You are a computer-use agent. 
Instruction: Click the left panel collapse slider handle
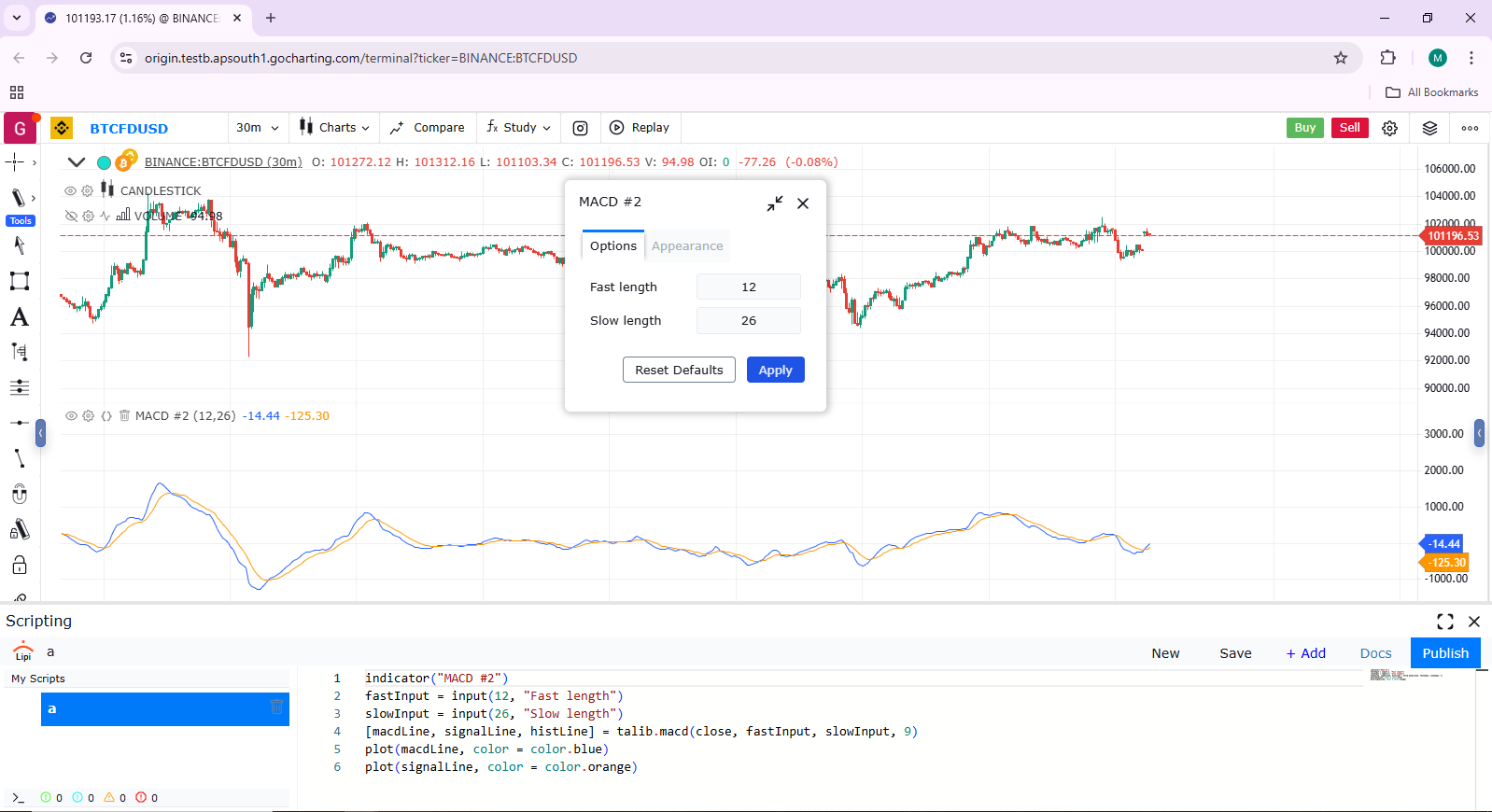click(x=40, y=433)
